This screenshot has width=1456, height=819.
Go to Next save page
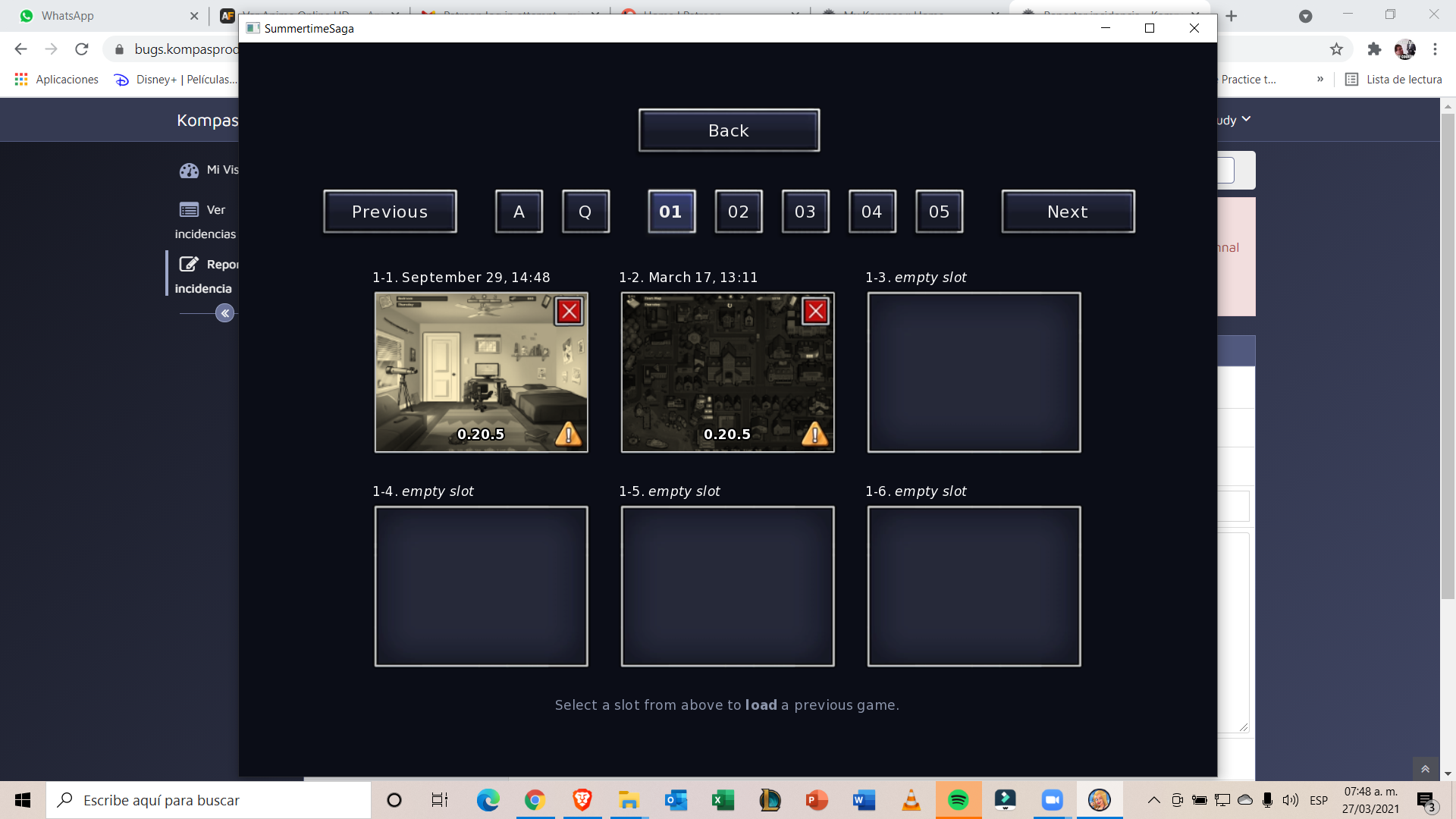coord(1067,212)
